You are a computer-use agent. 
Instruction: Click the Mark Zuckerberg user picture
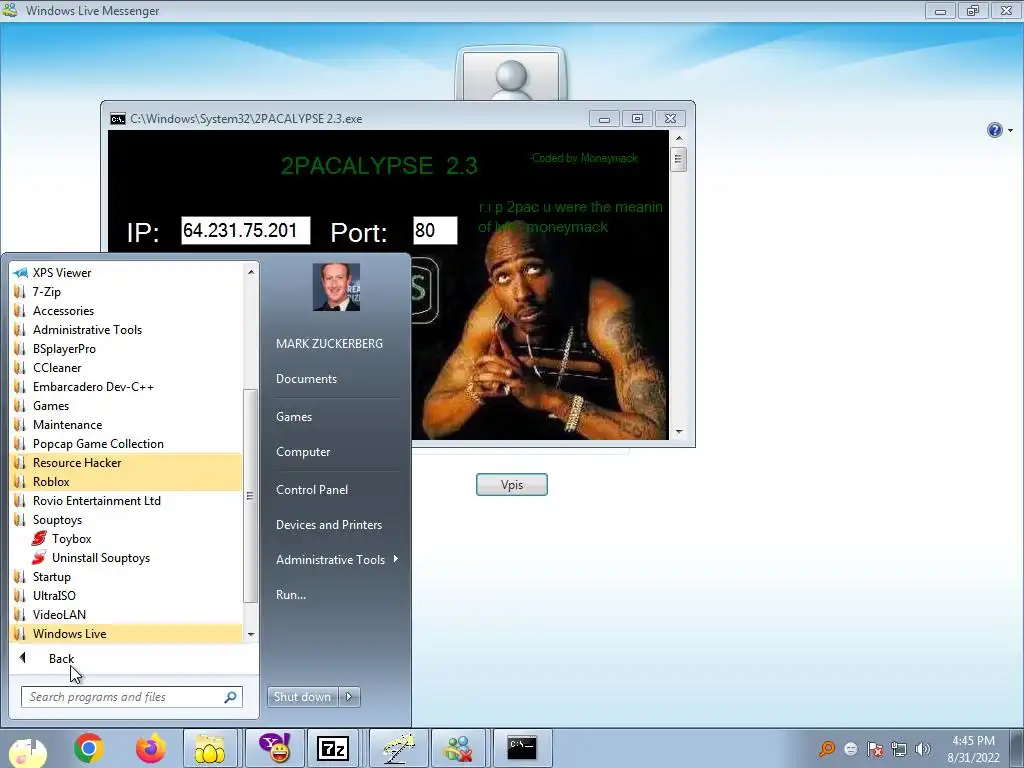336,287
